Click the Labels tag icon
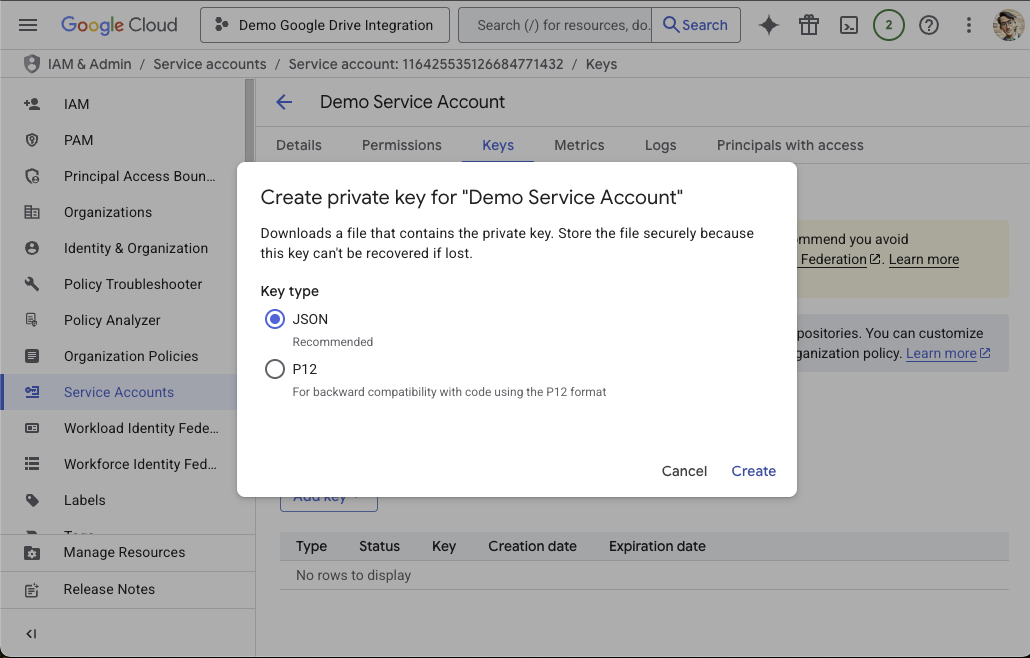 click(32, 500)
